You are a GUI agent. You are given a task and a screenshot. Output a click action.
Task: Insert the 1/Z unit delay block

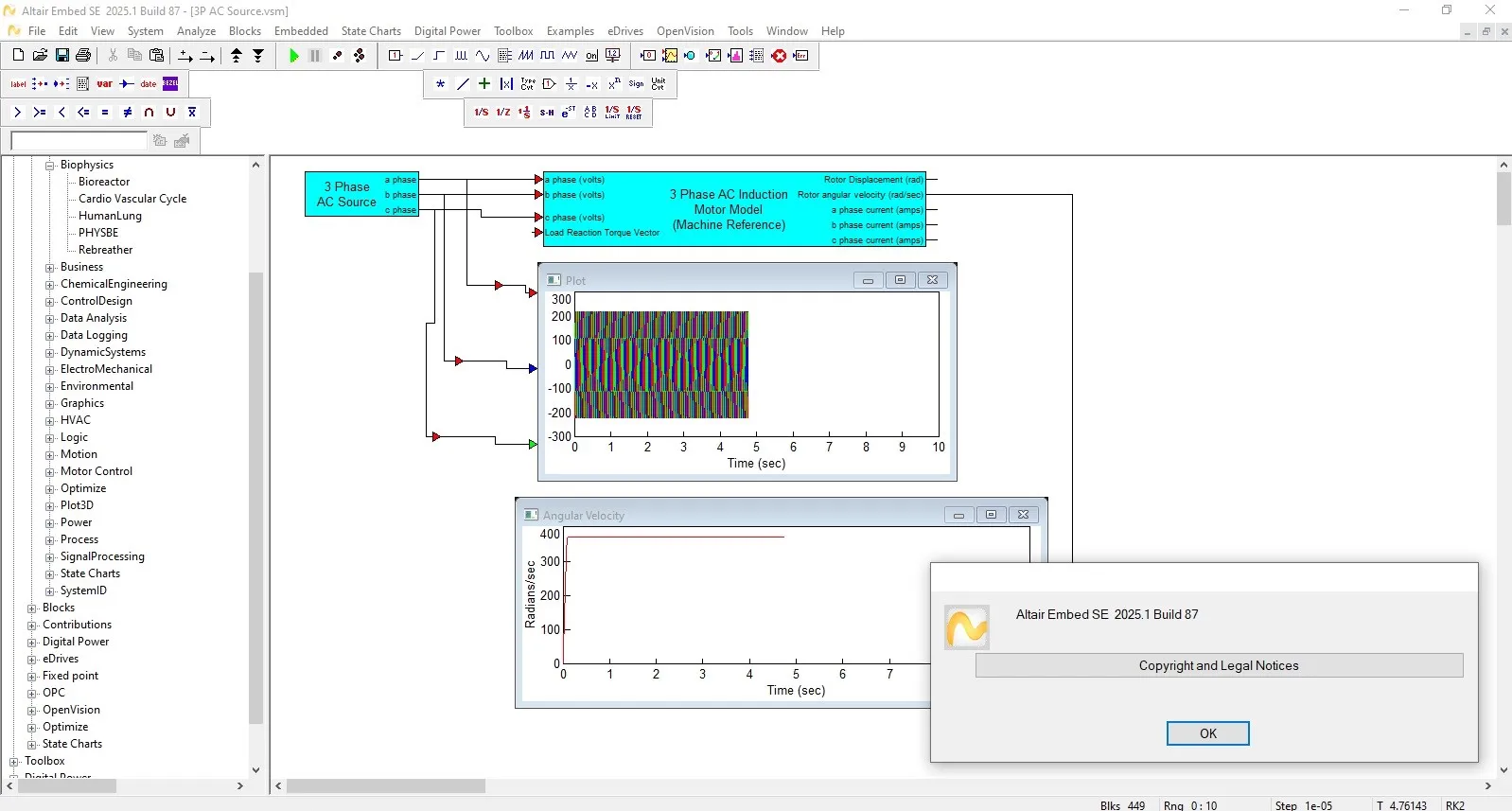point(503,113)
